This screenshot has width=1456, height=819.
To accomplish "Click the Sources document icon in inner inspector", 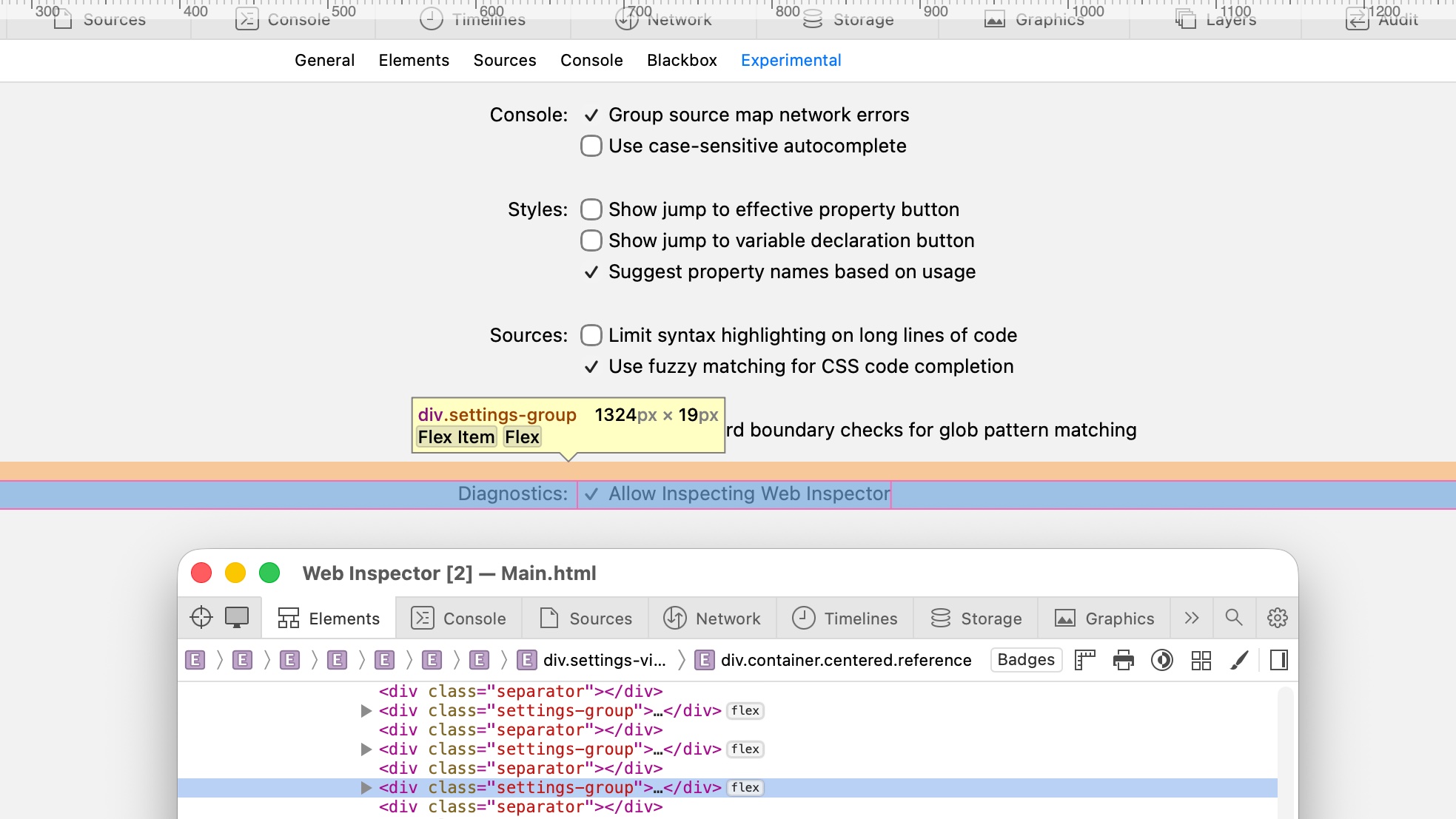I will point(549,618).
